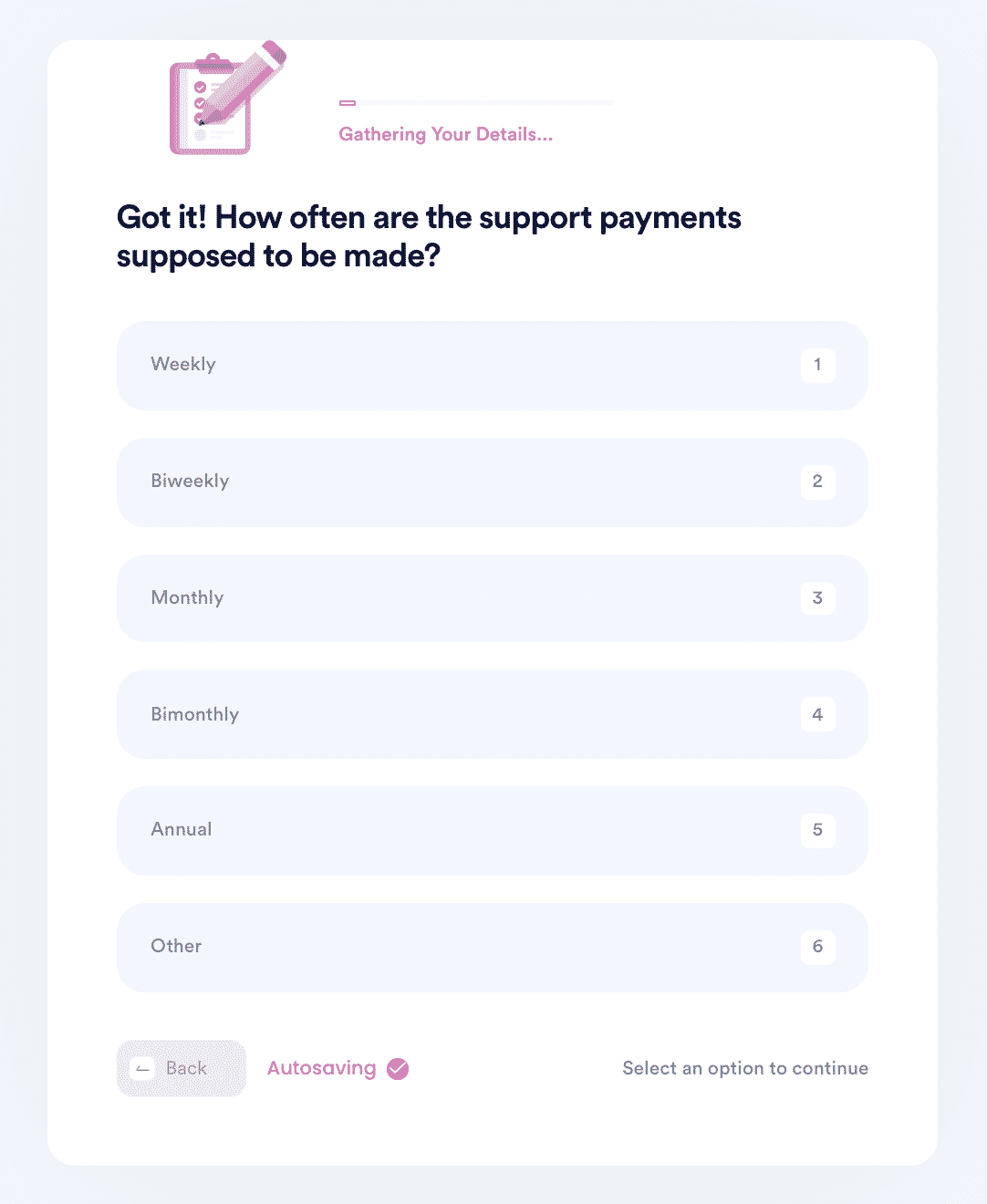This screenshot has height=1204, width=987.
Task: Click the Autosaving status label
Action: pyautogui.click(x=322, y=1068)
